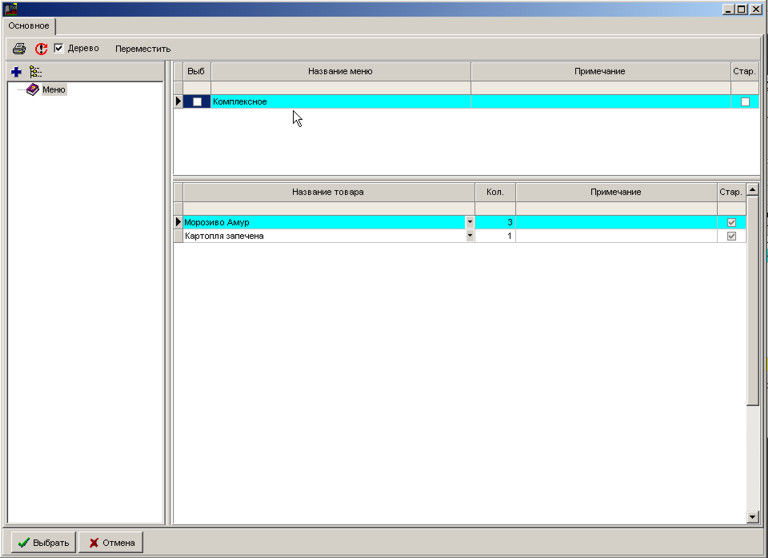Click the Название меню column header

(x=340, y=72)
